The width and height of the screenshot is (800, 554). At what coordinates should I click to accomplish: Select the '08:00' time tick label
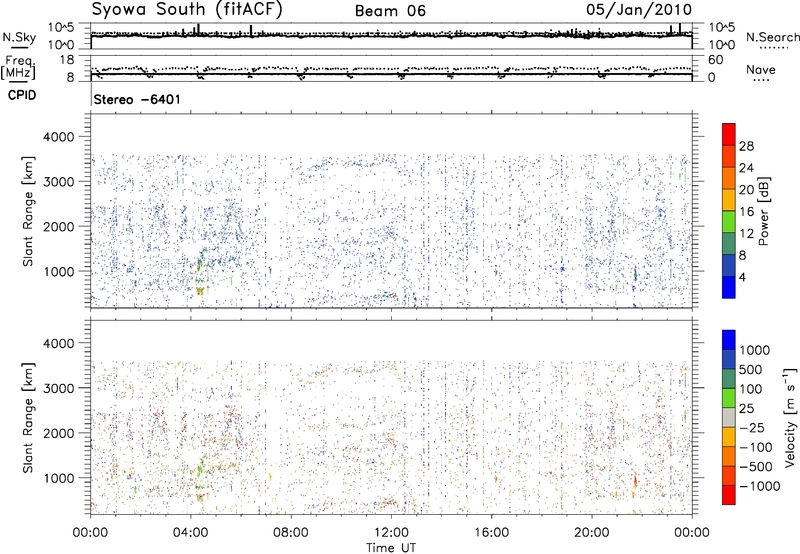click(x=291, y=533)
